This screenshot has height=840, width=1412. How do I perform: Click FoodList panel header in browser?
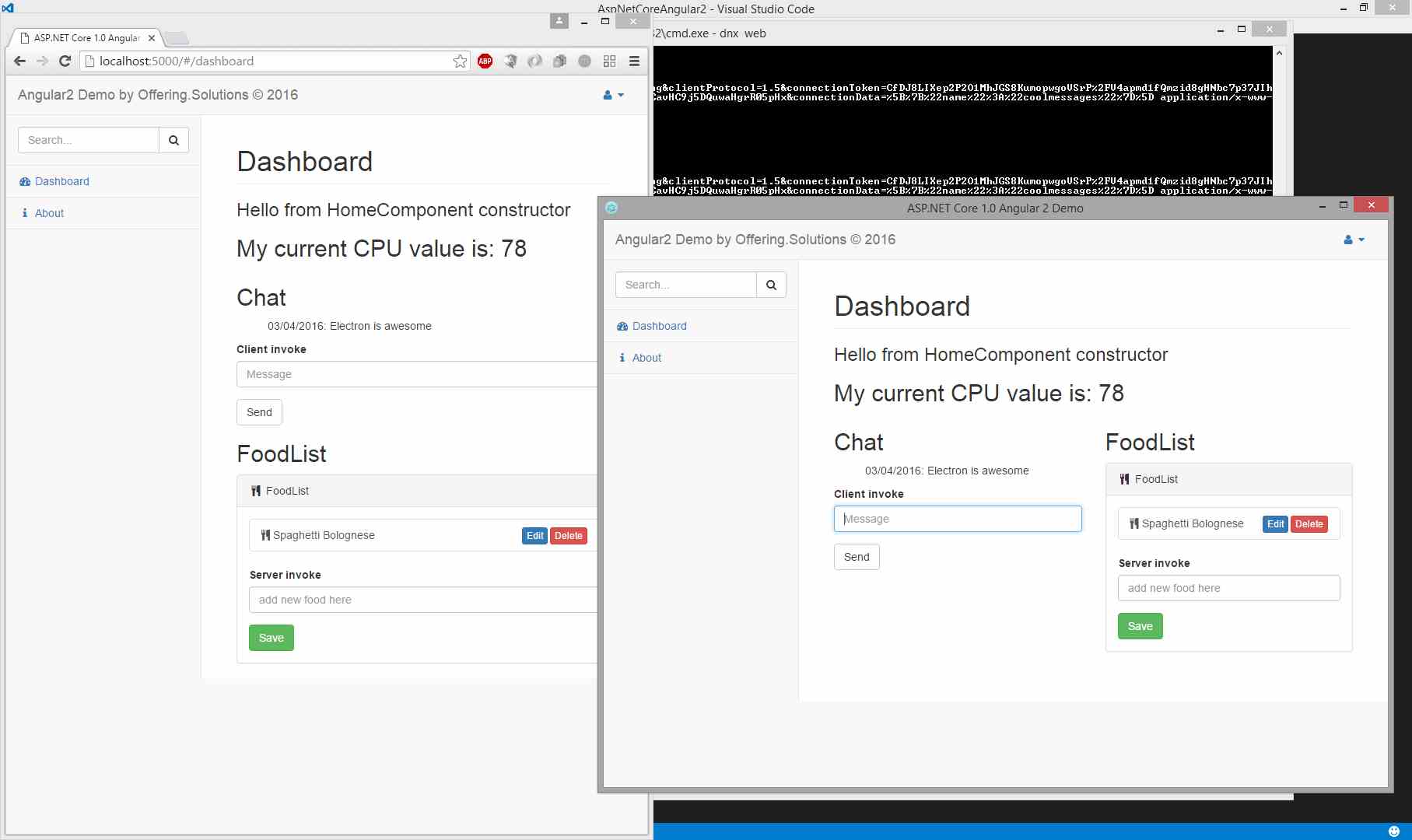417,491
